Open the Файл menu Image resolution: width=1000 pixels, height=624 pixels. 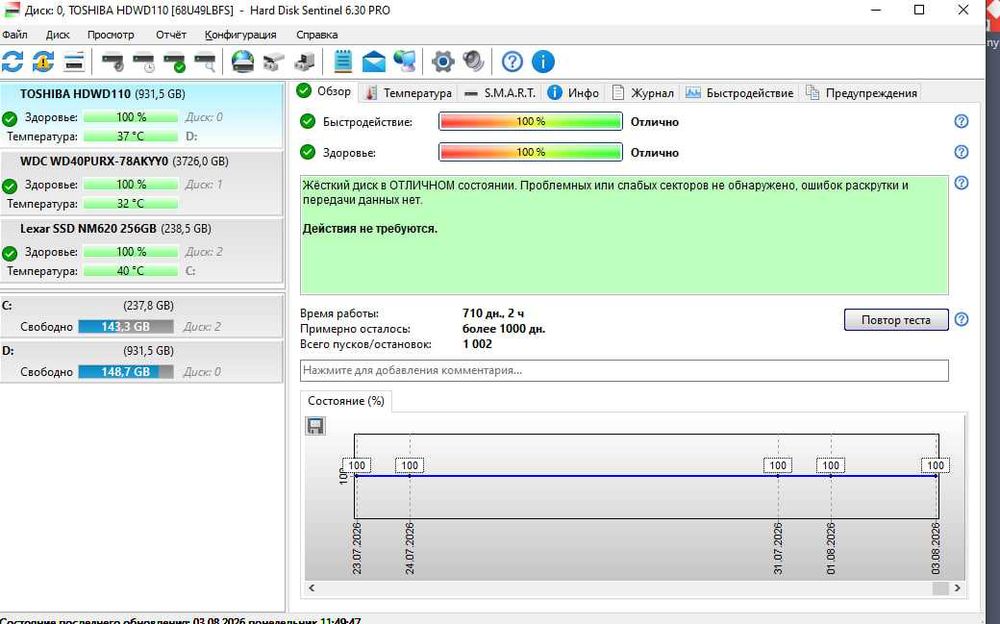pyautogui.click(x=15, y=34)
